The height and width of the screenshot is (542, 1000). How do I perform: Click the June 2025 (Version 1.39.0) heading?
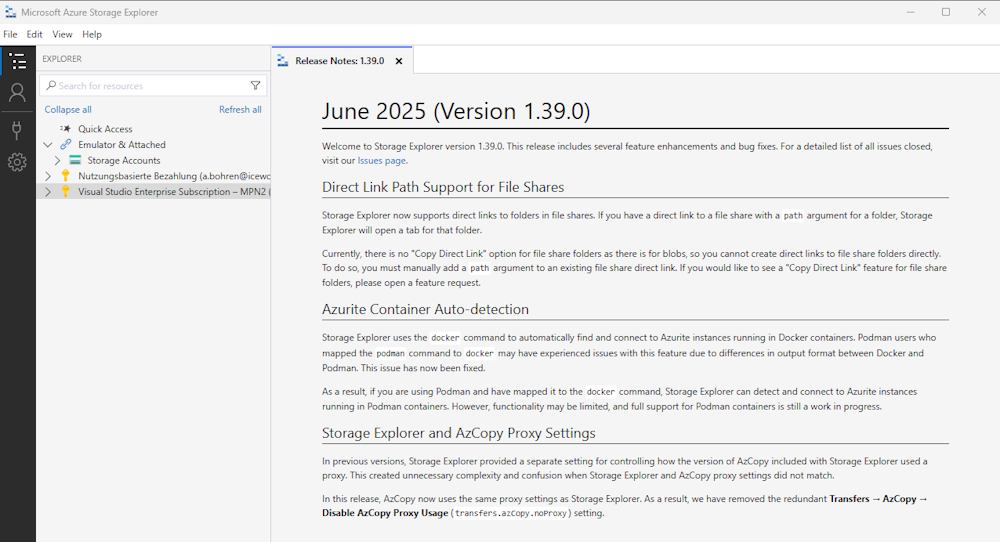[x=456, y=112]
